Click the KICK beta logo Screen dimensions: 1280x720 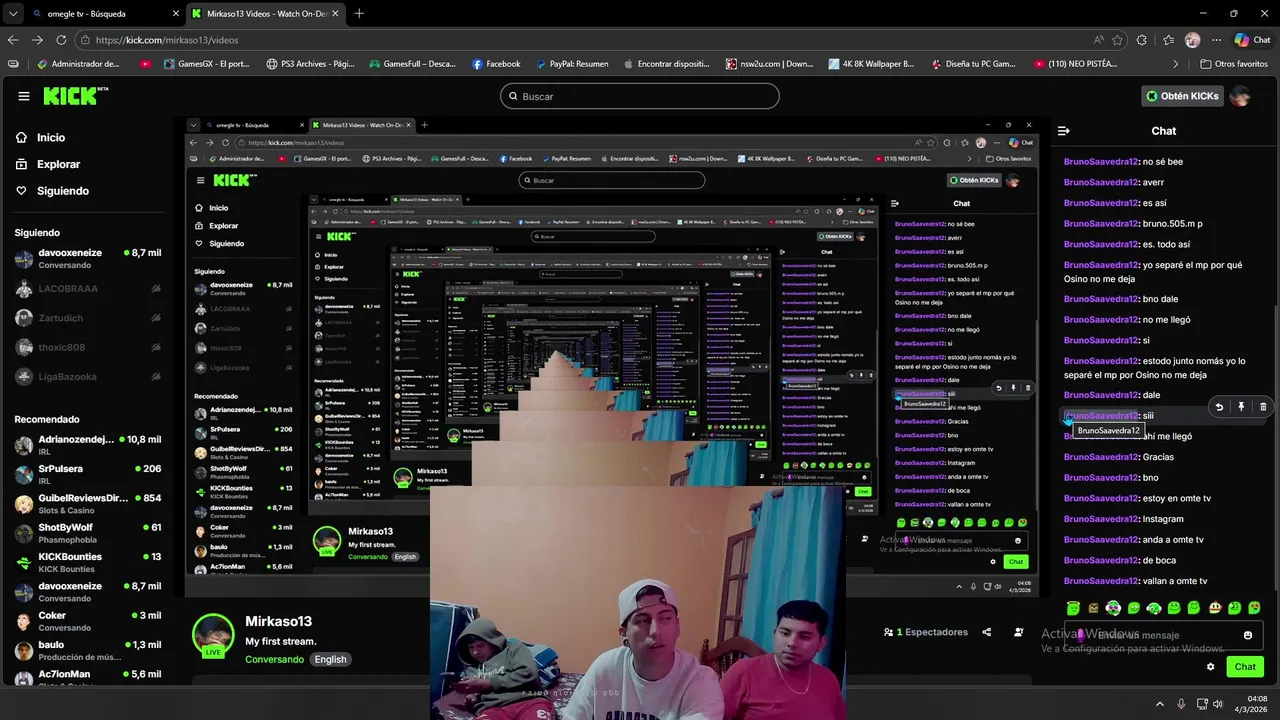tap(76, 96)
